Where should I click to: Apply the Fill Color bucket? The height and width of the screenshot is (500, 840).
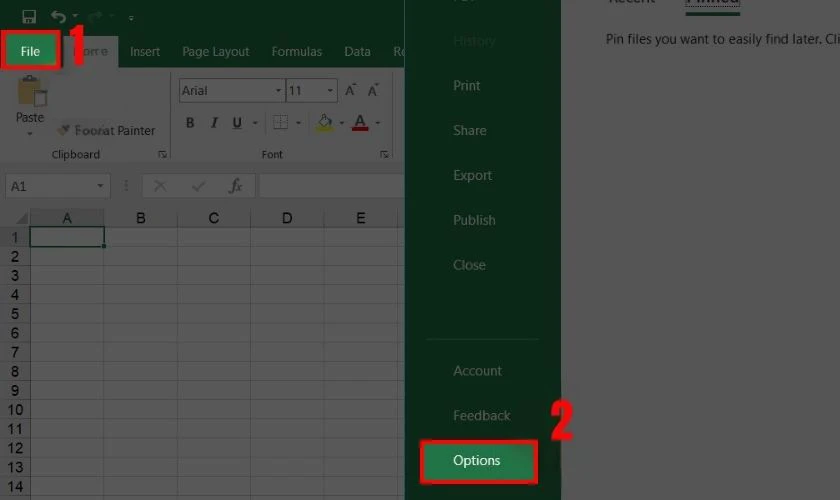[324, 123]
